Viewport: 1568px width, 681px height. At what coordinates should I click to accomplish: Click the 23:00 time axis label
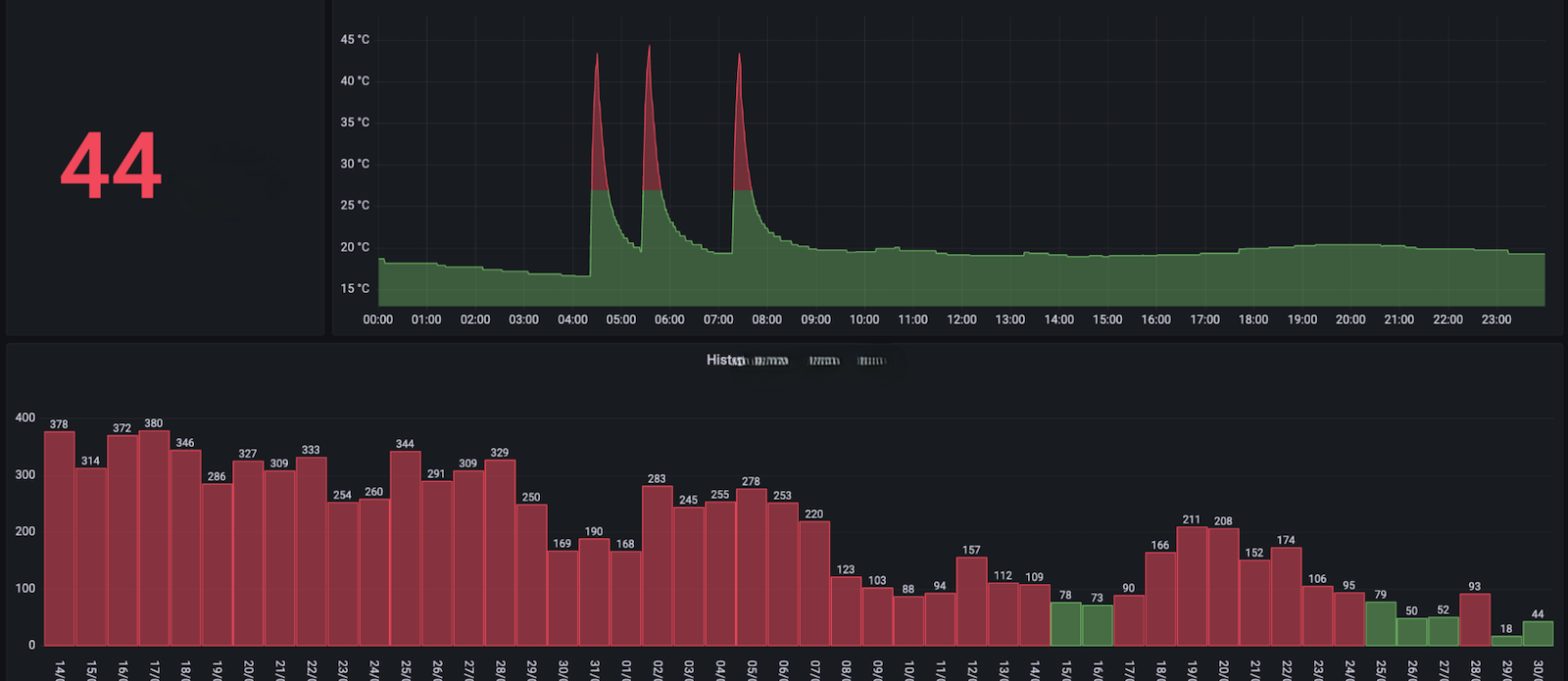point(1495,319)
